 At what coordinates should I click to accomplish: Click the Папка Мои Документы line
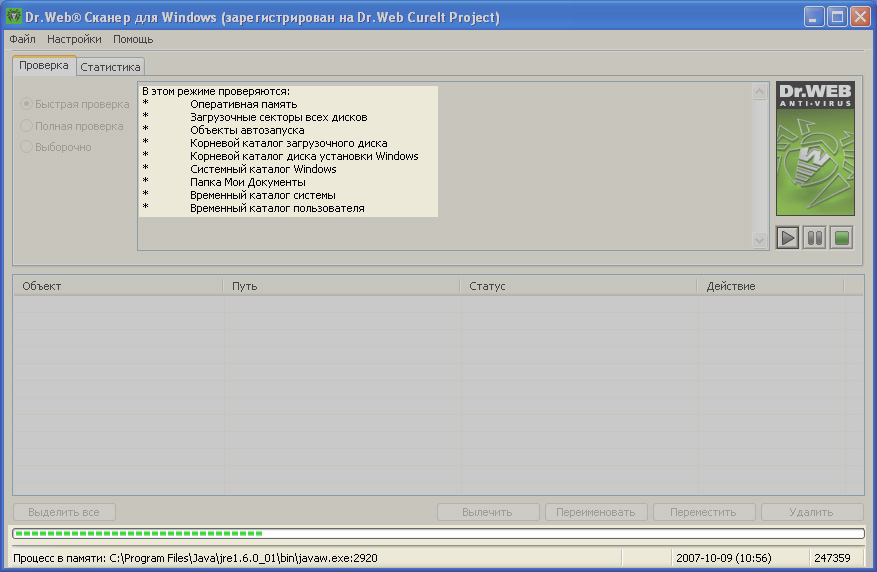tap(248, 182)
